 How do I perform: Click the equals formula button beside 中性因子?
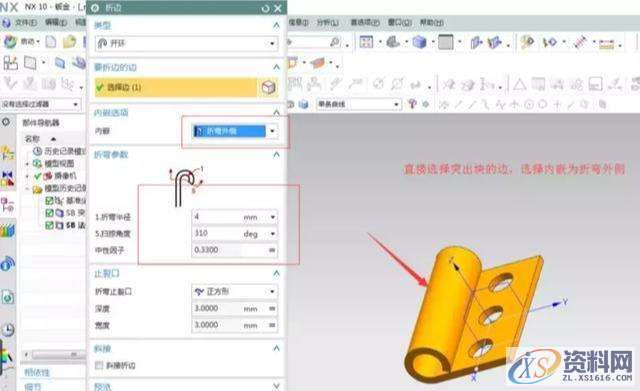click(x=272, y=250)
